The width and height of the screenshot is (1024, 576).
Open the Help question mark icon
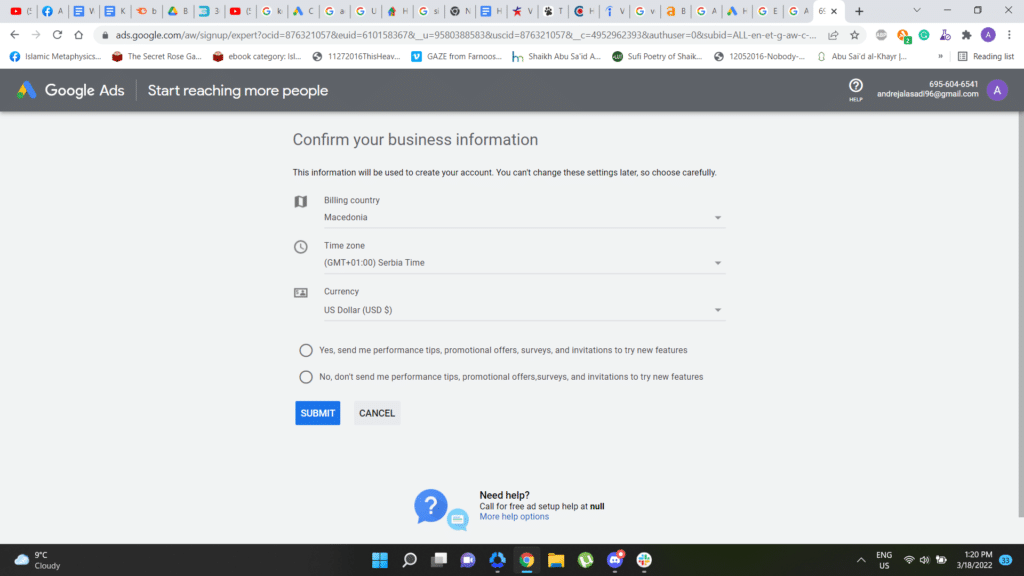(855, 87)
